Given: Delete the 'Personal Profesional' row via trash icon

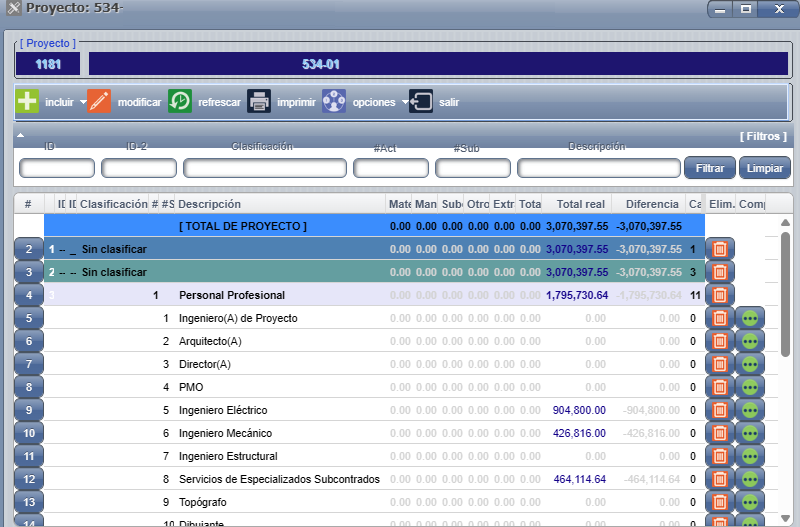Looking at the screenshot, I should click(x=719, y=295).
